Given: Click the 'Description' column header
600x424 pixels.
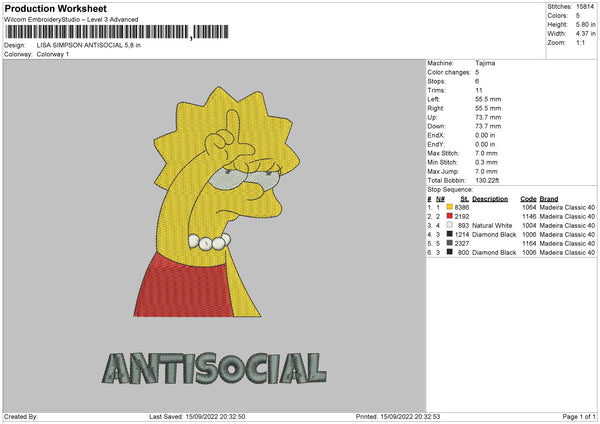Looking at the screenshot, I should [490, 199].
